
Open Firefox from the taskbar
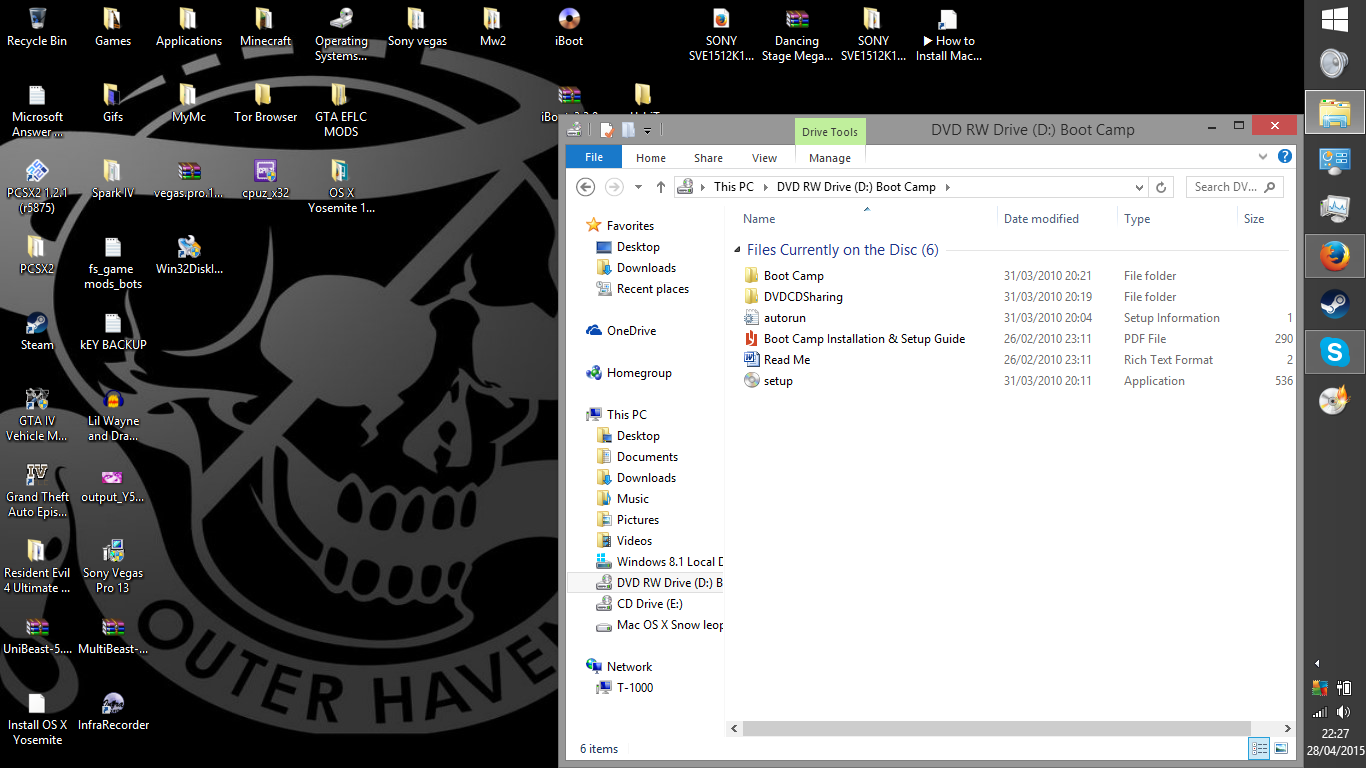coord(1334,257)
